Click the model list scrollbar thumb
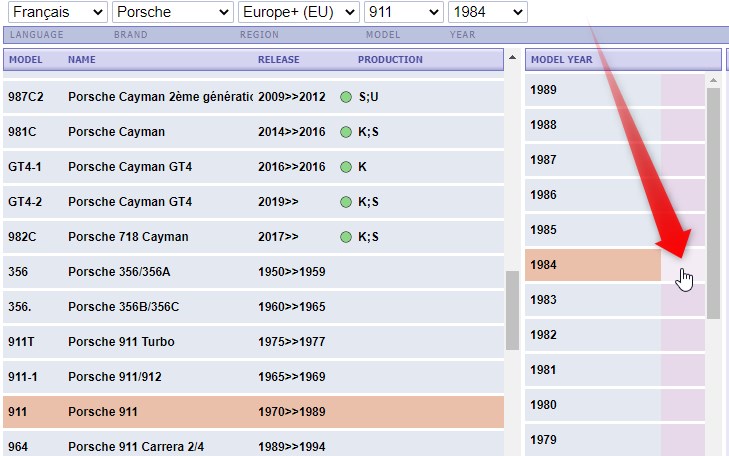 pyautogui.click(x=512, y=310)
